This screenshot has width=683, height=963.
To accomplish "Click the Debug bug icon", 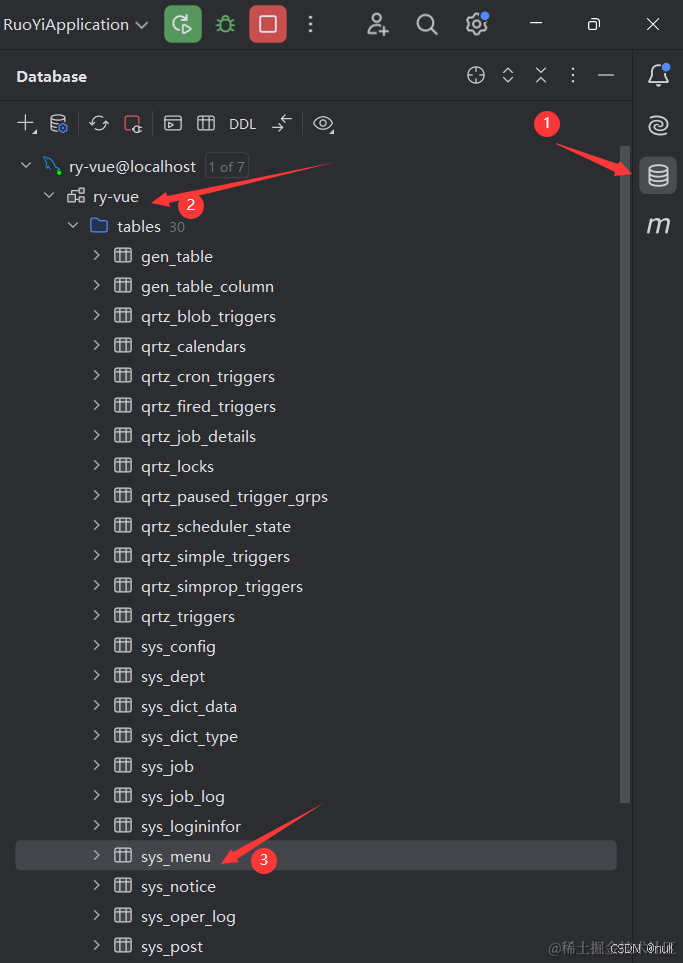I will pos(225,24).
